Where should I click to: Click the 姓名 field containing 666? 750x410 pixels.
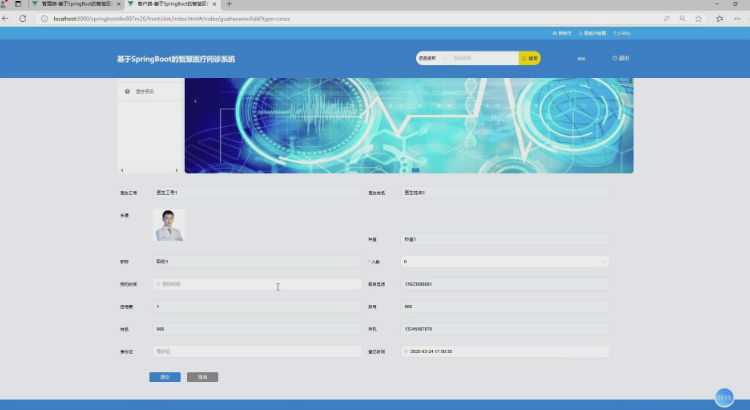[x=257, y=329]
